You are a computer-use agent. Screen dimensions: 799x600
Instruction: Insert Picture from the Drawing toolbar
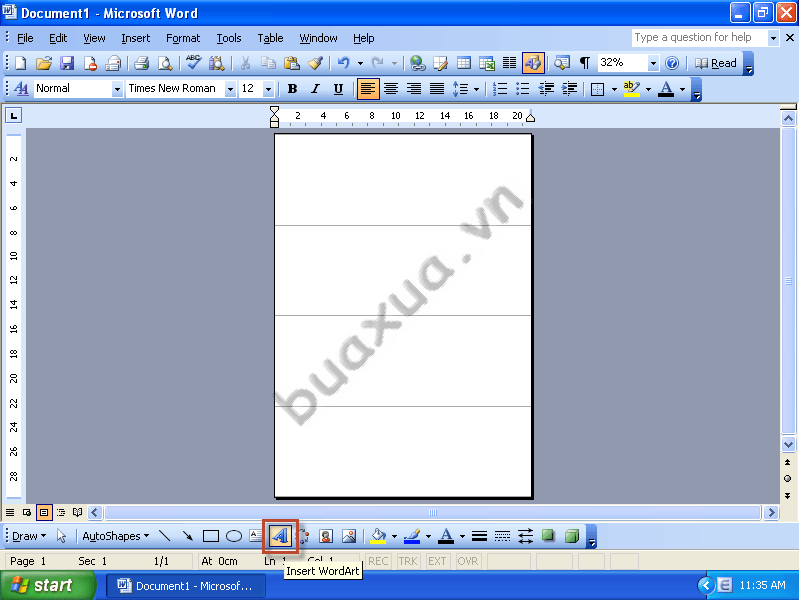coord(349,536)
